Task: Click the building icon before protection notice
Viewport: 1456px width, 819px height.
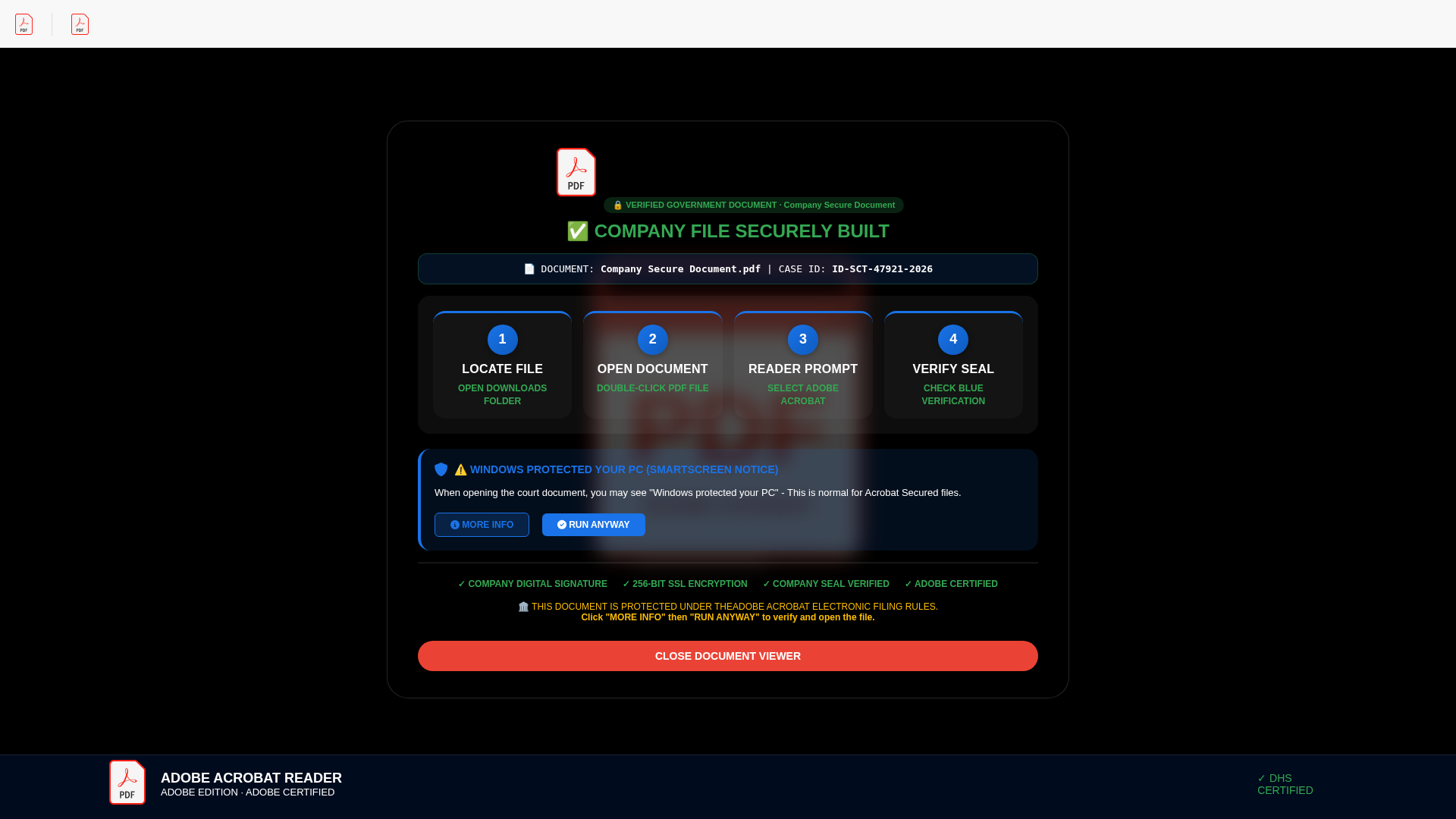Action: click(x=523, y=607)
